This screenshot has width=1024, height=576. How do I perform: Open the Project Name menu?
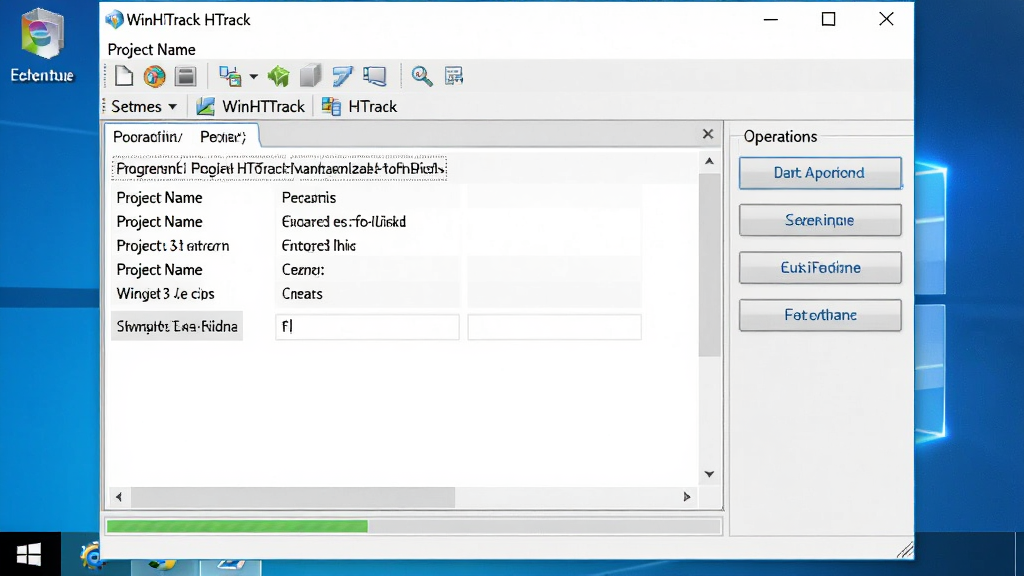152,50
